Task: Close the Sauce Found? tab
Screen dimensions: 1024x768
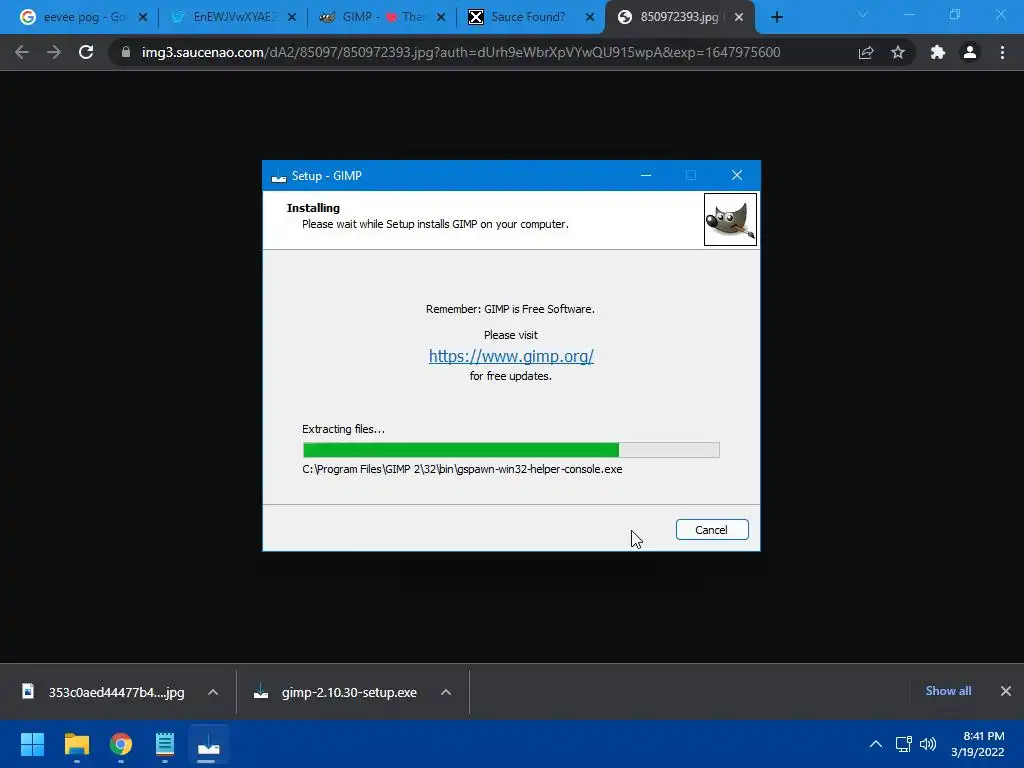Action: tap(590, 18)
